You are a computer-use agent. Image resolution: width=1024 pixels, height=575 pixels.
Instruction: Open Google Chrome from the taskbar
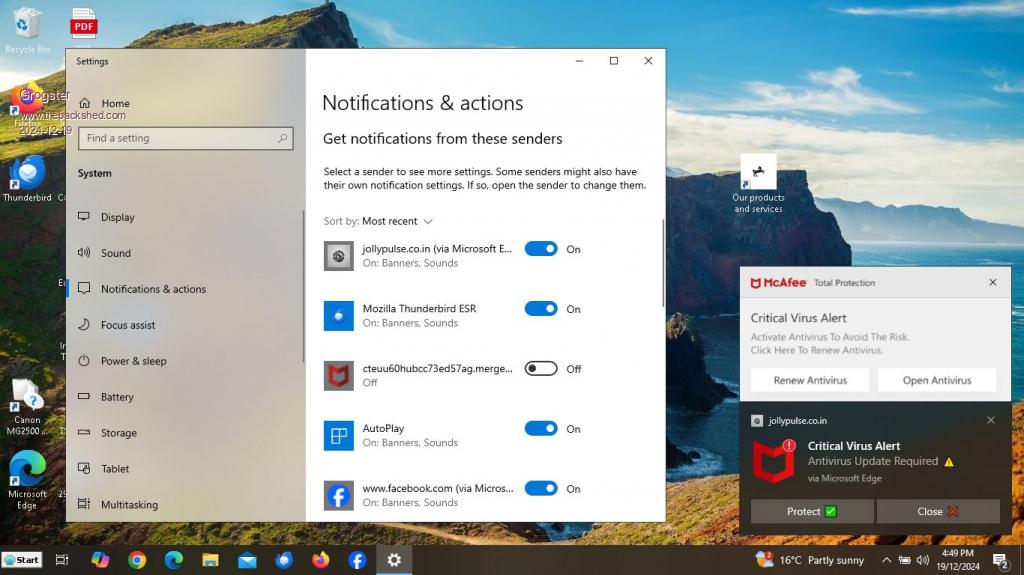pos(137,560)
